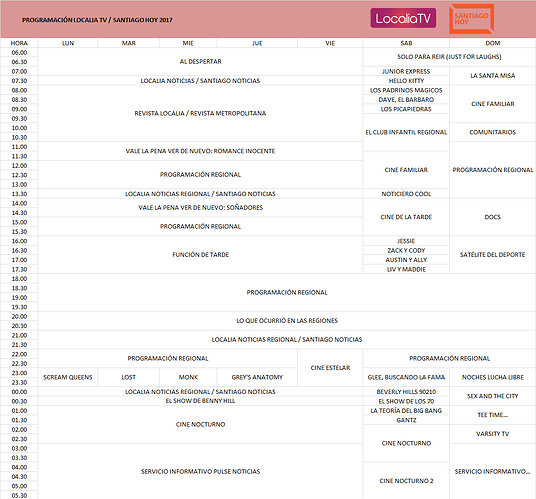
Task: Click the SAB column header
Action: pyautogui.click(x=406, y=43)
